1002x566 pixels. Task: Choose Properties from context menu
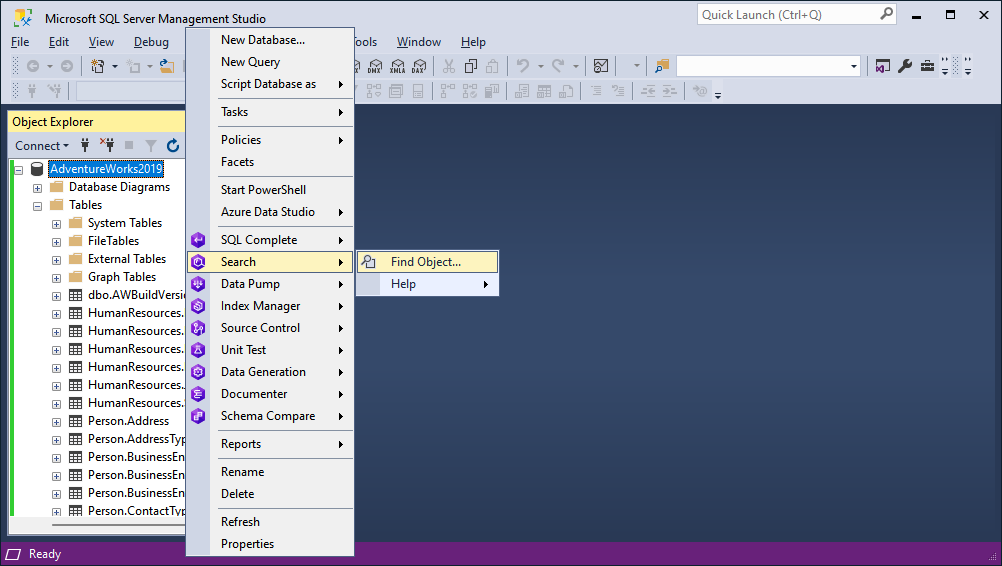(x=270, y=544)
